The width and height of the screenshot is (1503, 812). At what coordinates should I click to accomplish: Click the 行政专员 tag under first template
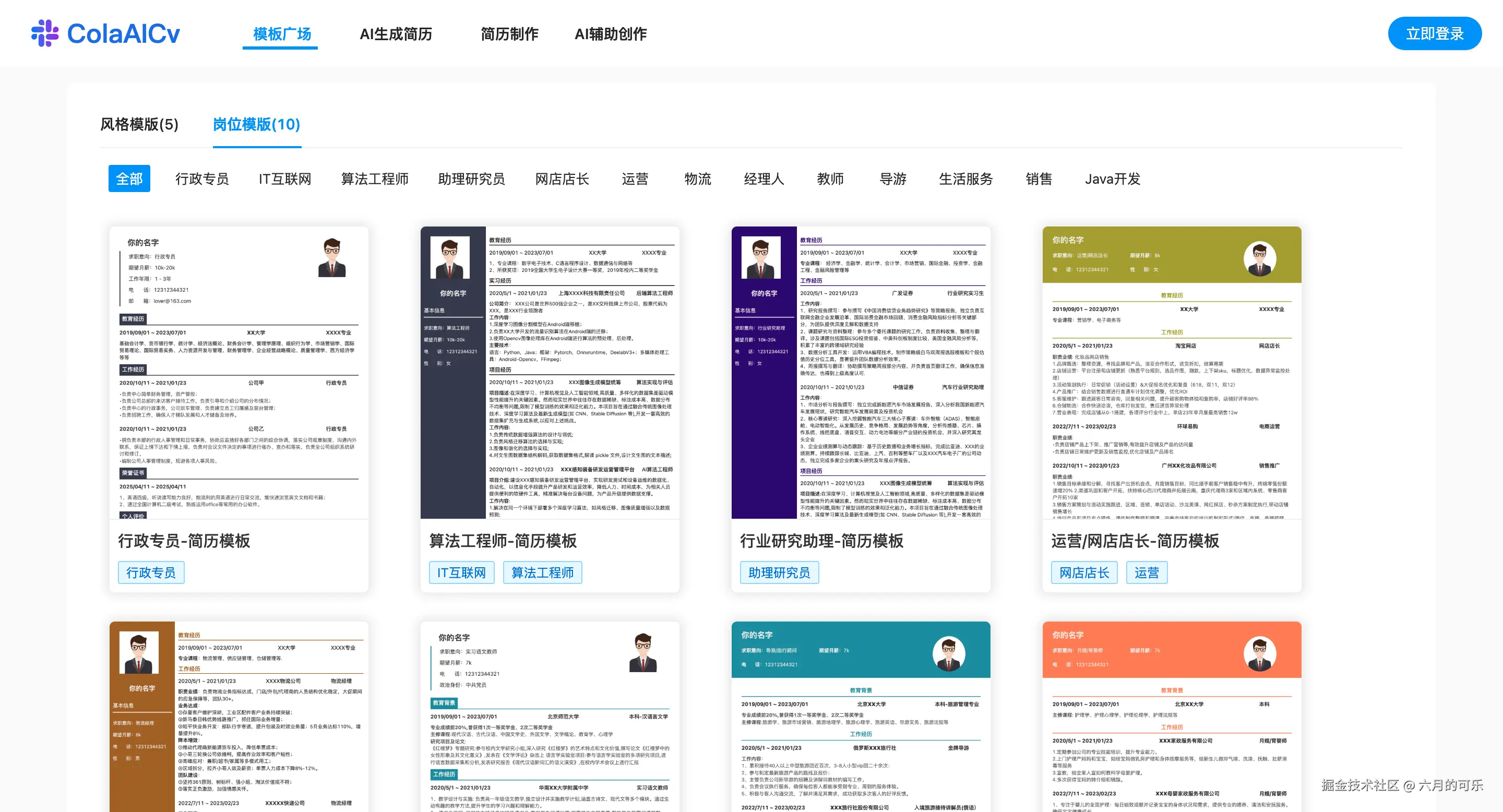(151, 572)
